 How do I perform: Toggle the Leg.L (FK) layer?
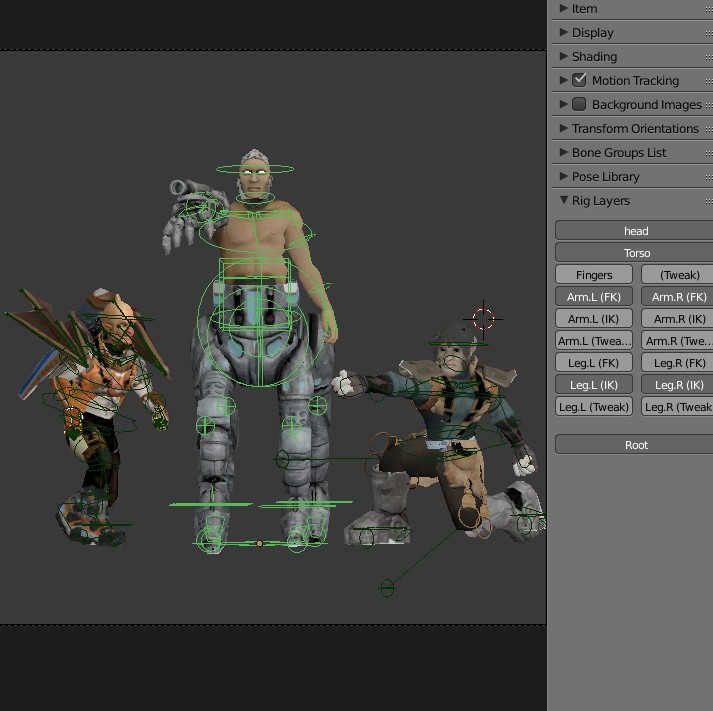pyautogui.click(x=594, y=363)
